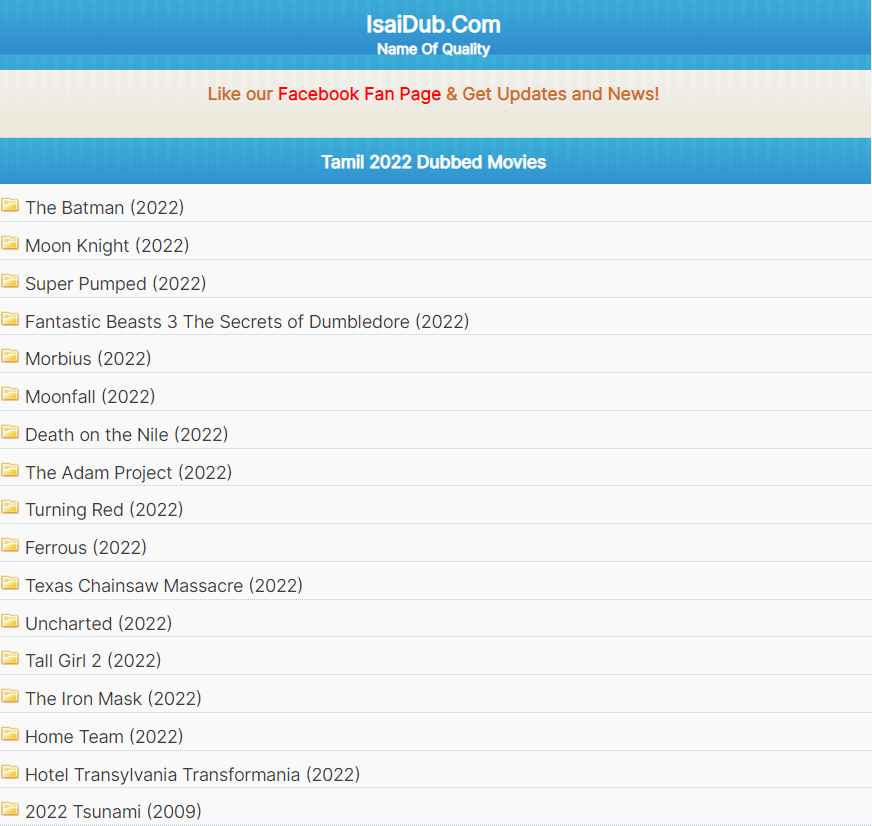Image resolution: width=872 pixels, height=826 pixels.
Task: Open Texas Chainsaw Massacre (2022)
Action: point(164,585)
